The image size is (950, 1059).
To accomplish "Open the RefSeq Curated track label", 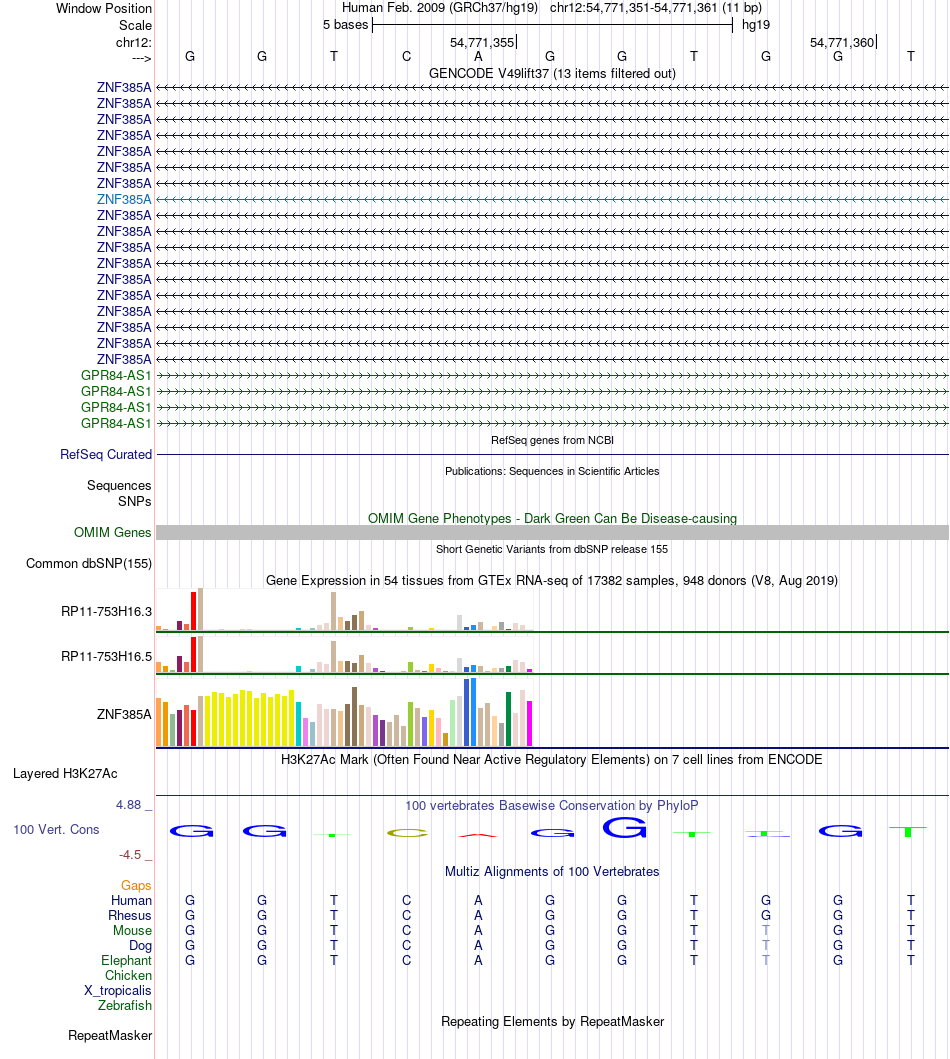I will [106, 455].
